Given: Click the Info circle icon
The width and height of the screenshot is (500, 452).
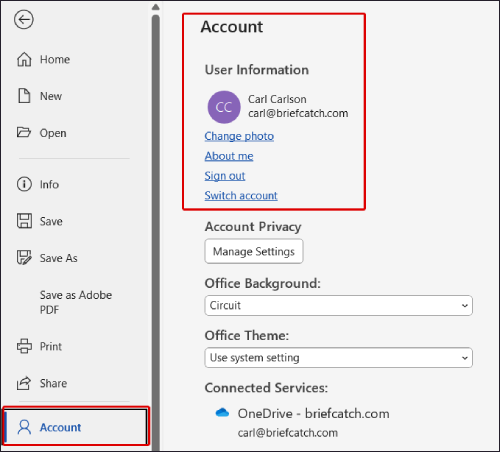Looking at the screenshot, I should click(x=24, y=184).
